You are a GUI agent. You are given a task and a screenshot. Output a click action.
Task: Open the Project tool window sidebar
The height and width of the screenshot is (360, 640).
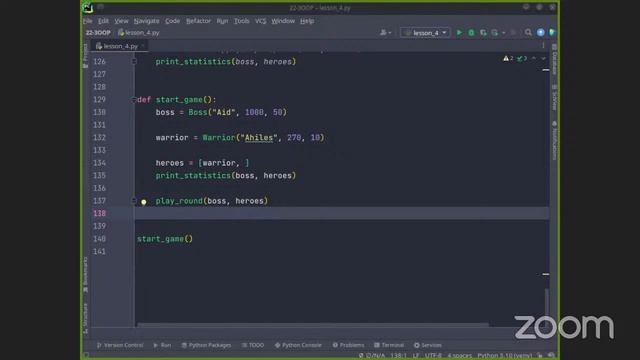tap(85, 56)
